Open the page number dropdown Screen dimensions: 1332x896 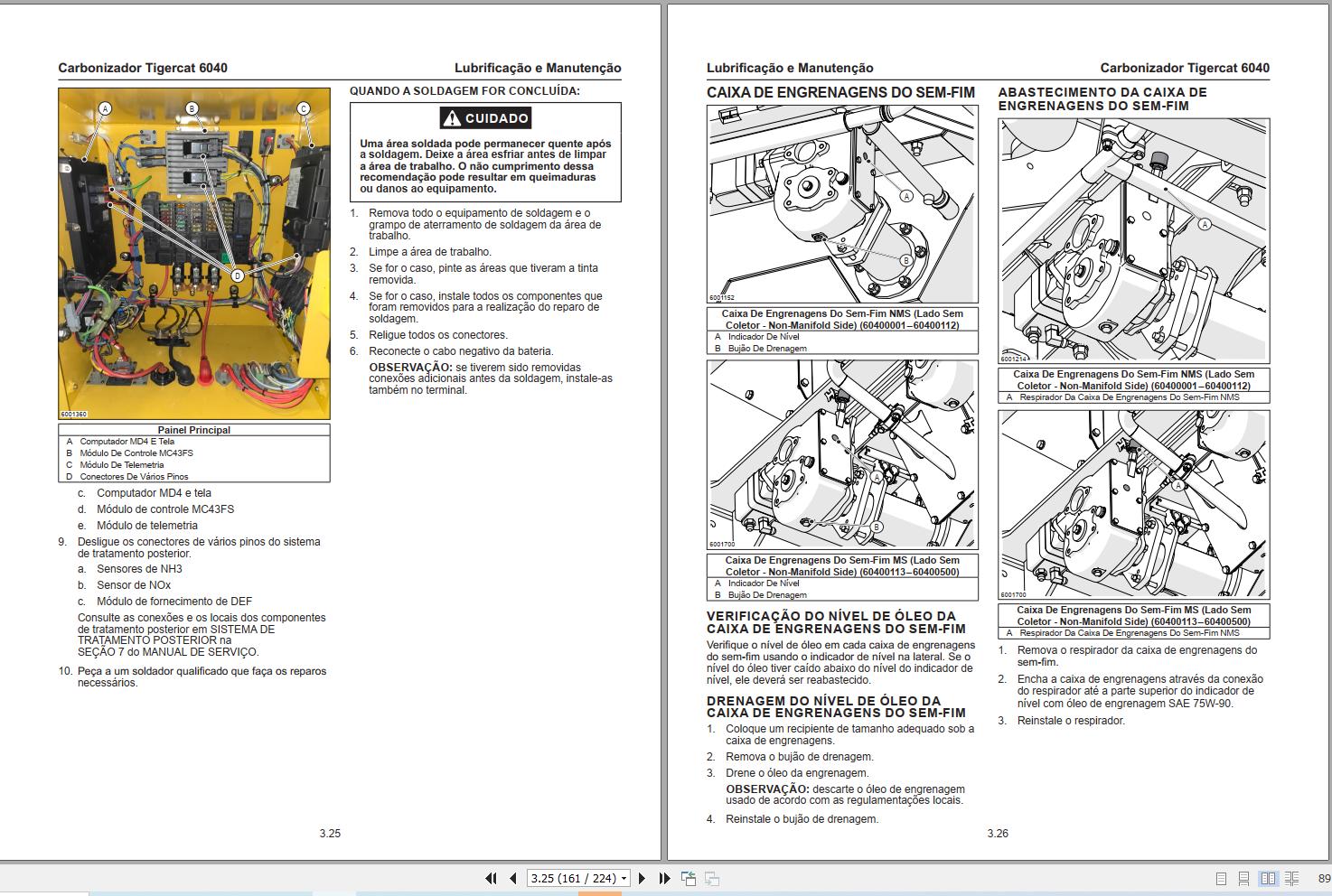tap(624, 877)
